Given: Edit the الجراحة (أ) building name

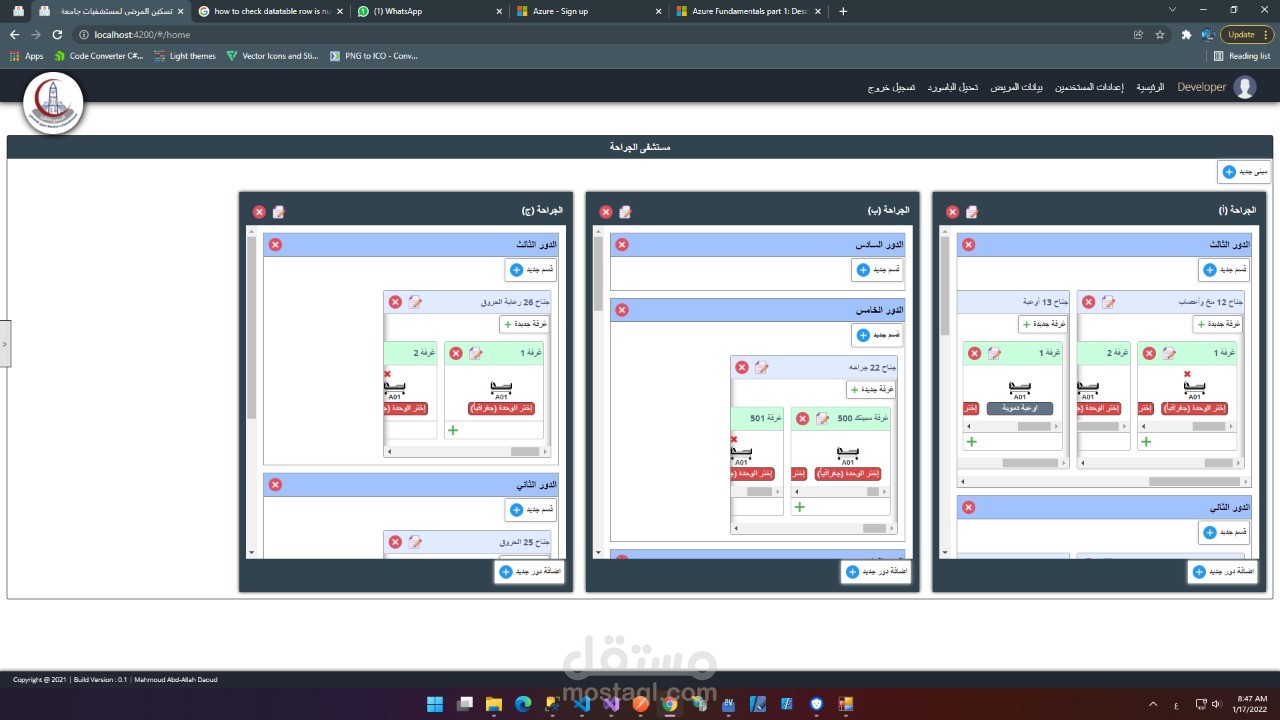Looking at the screenshot, I should pyautogui.click(x=971, y=212).
